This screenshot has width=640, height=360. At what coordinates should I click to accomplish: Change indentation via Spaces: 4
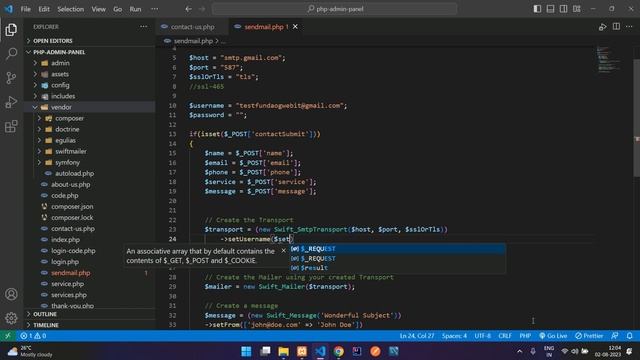[454, 336]
